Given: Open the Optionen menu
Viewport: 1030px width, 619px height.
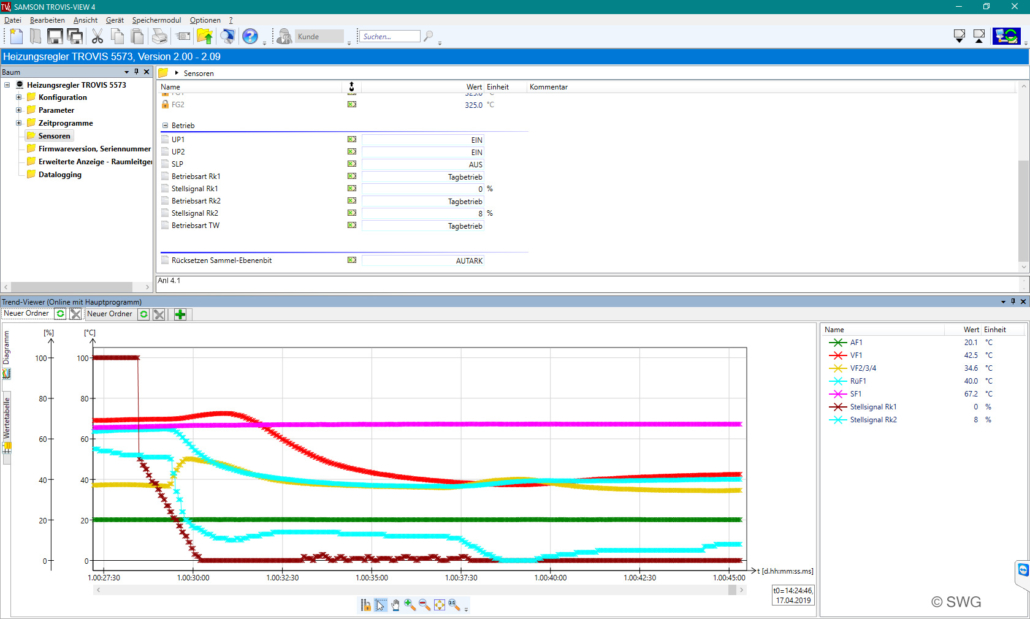Looking at the screenshot, I should click(205, 20).
